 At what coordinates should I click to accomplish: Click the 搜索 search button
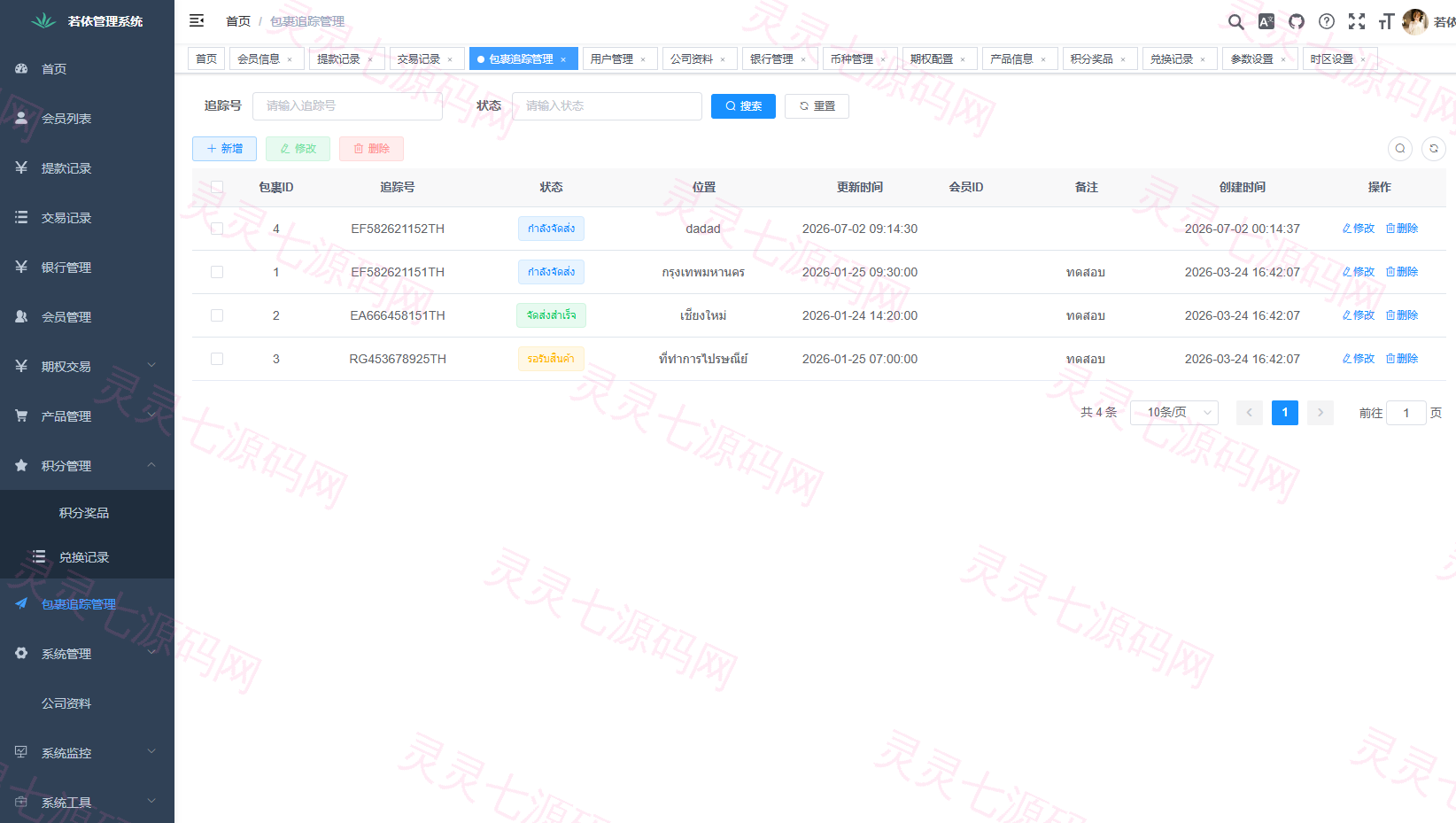tap(743, 106)
